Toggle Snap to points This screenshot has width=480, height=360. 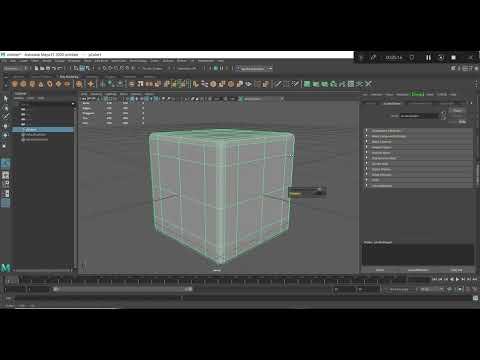coord(116,68)
